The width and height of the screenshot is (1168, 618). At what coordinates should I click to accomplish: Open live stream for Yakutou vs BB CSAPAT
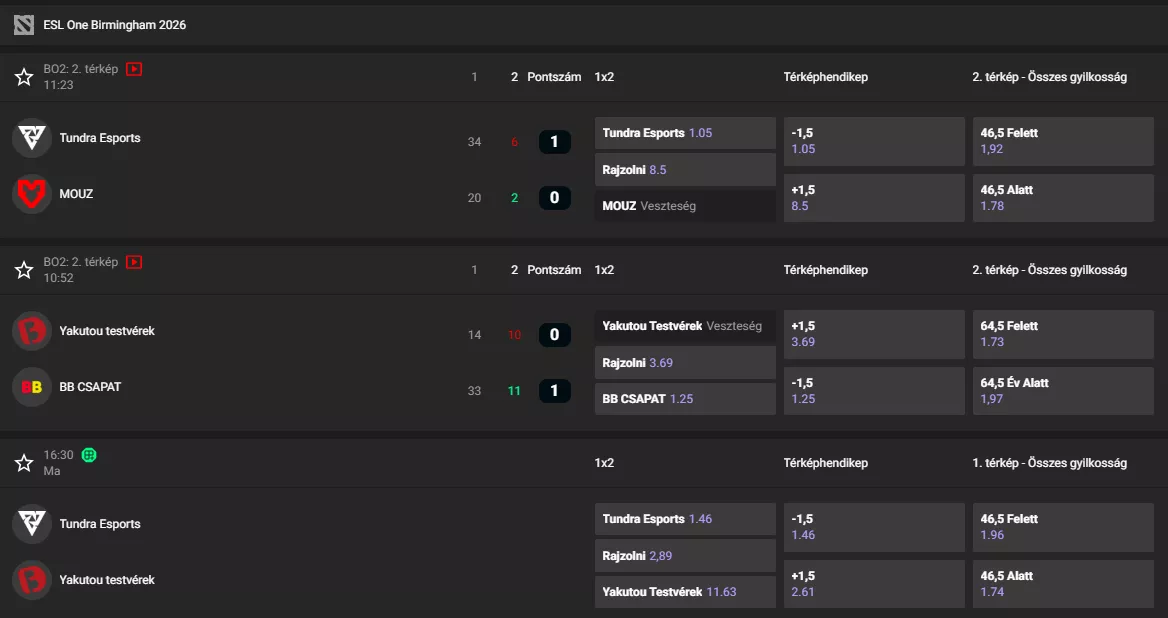point(135,262)
